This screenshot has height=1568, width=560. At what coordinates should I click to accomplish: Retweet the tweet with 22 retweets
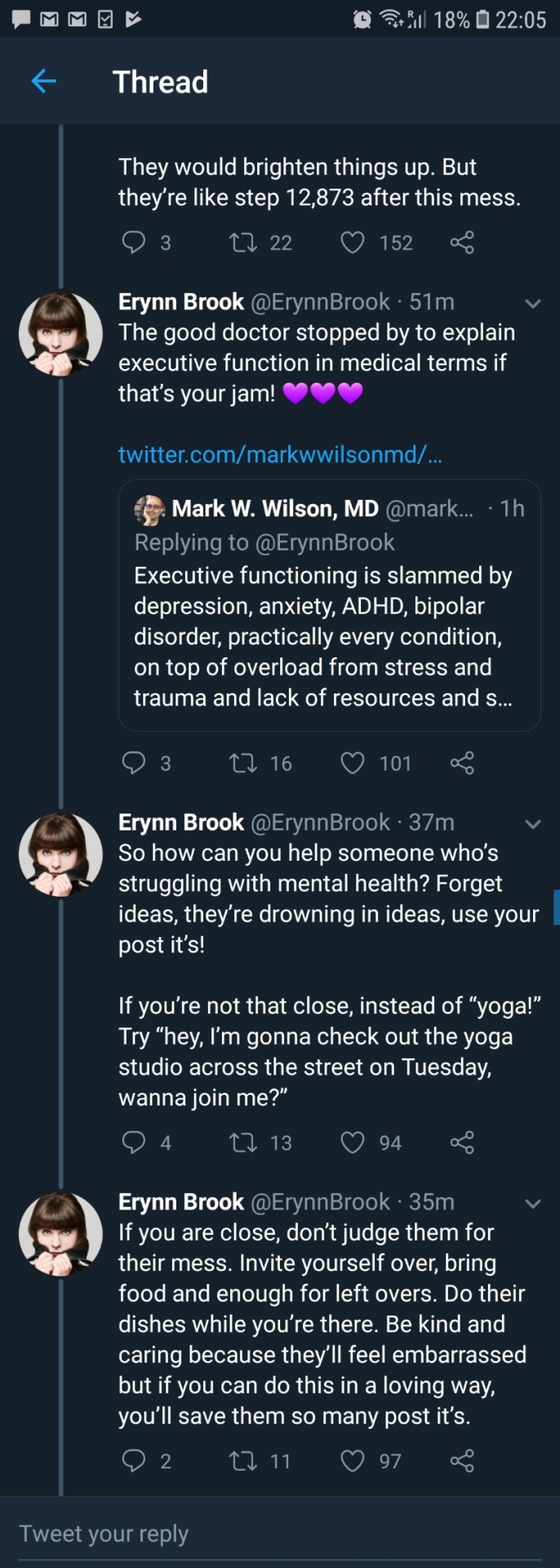tap(242, 243)
